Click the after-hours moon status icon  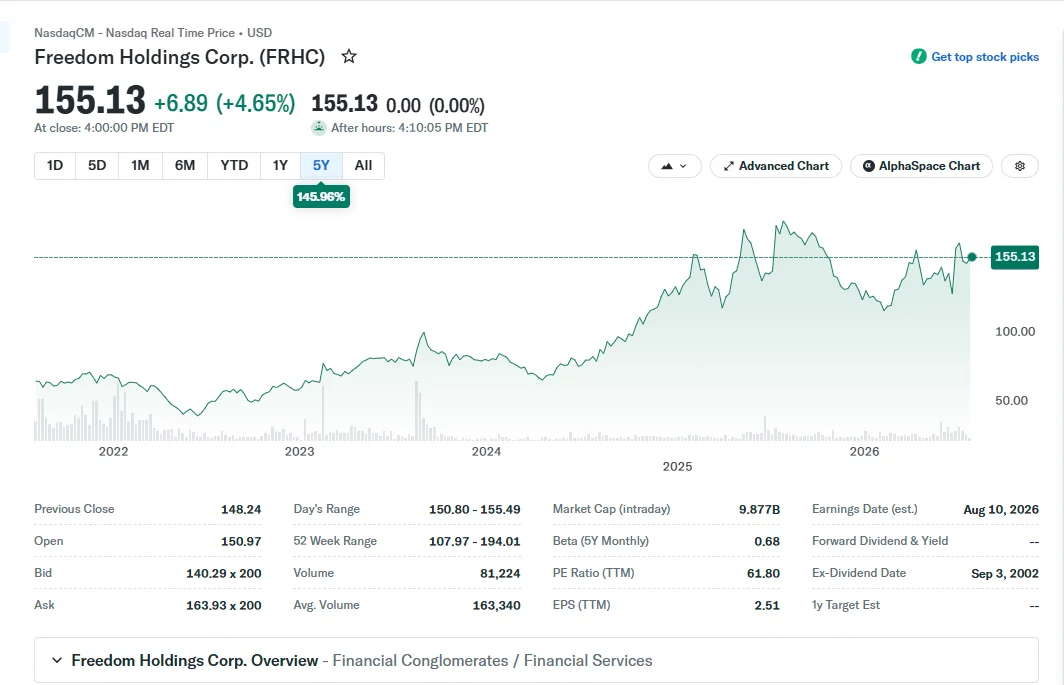pos(318,128)
